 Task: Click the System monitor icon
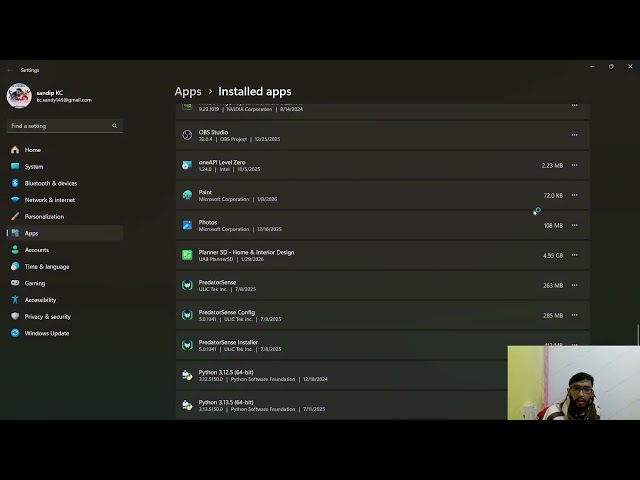[15, 166]
